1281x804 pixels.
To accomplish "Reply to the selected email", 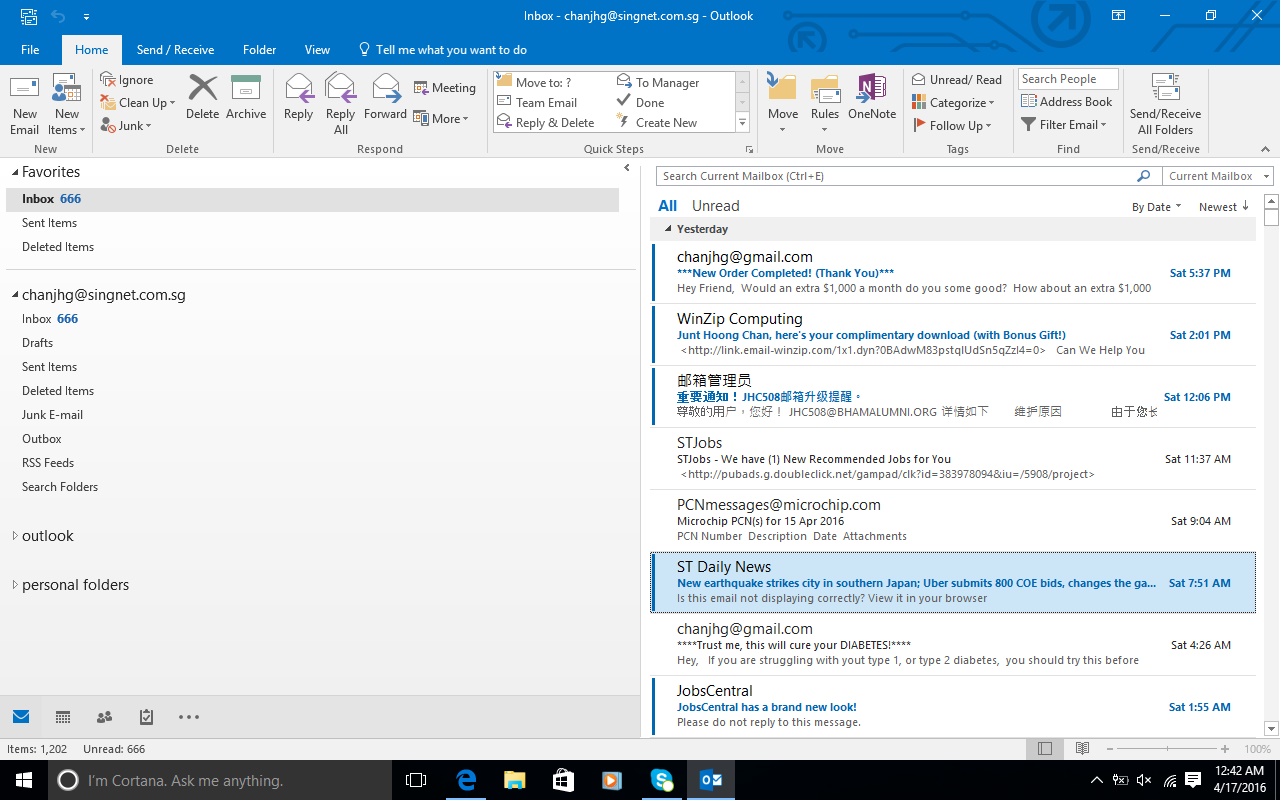I will (x=298, y=97).
